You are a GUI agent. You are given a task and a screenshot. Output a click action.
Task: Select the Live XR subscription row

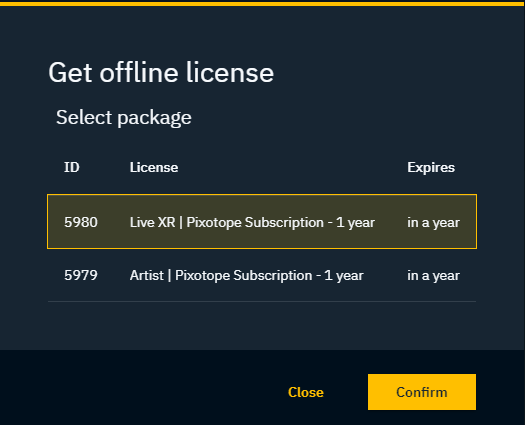(262, 221)
